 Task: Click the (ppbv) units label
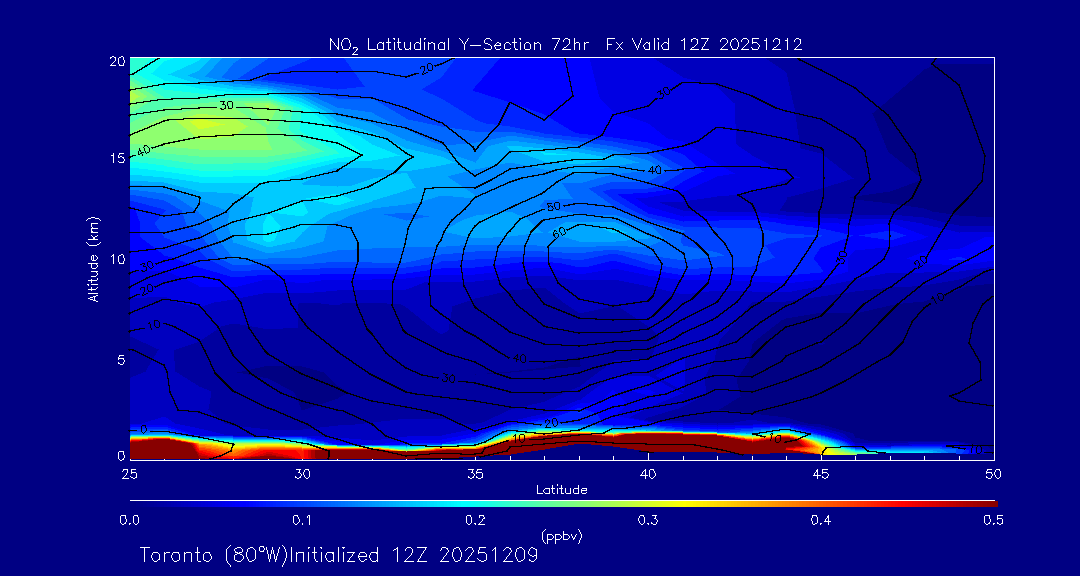click(x=561, y=536)
